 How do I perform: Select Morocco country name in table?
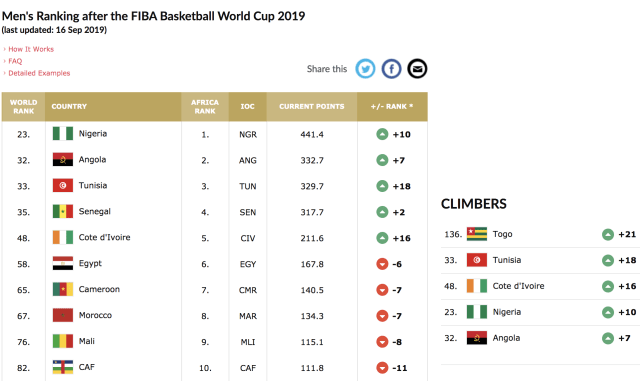coord(95,315)
